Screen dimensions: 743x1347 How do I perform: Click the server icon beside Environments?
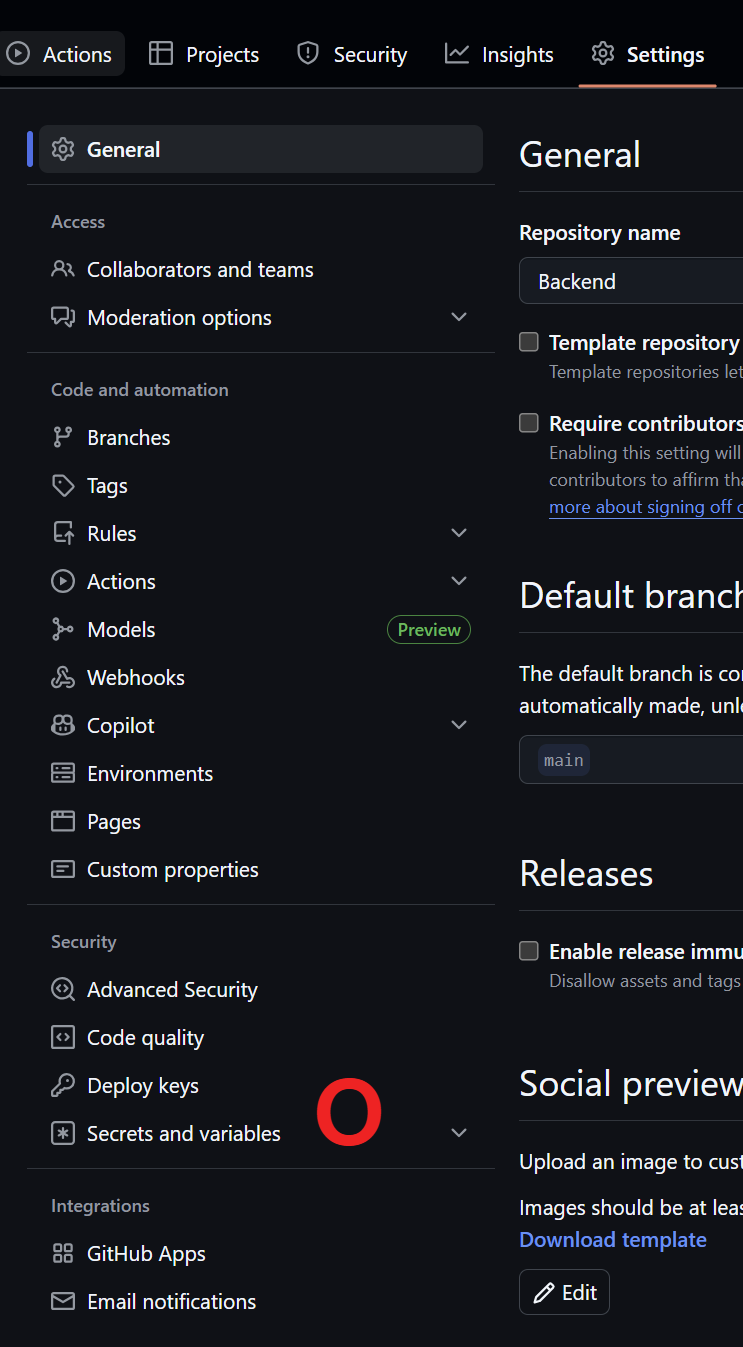63,774
